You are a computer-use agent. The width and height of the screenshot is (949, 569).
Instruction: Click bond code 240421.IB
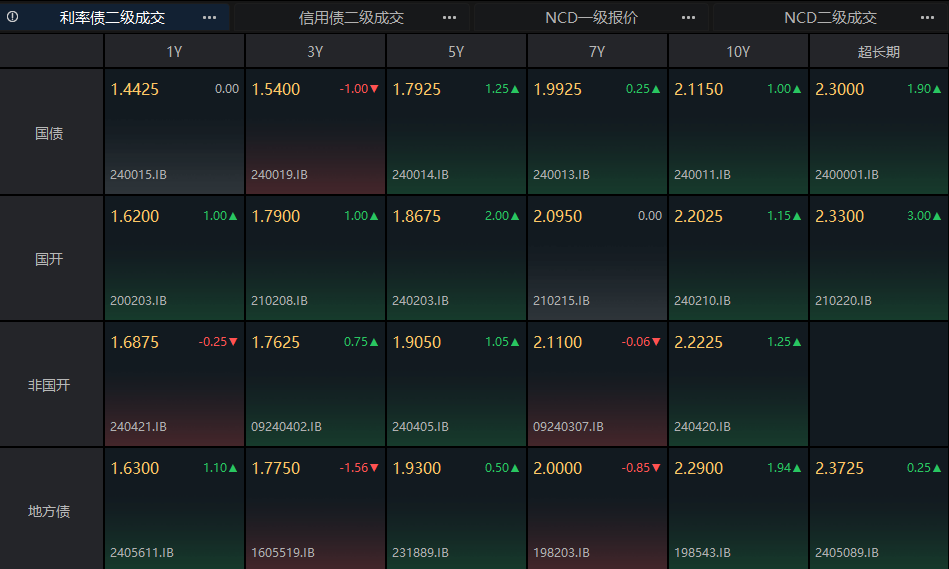[138, 426]
